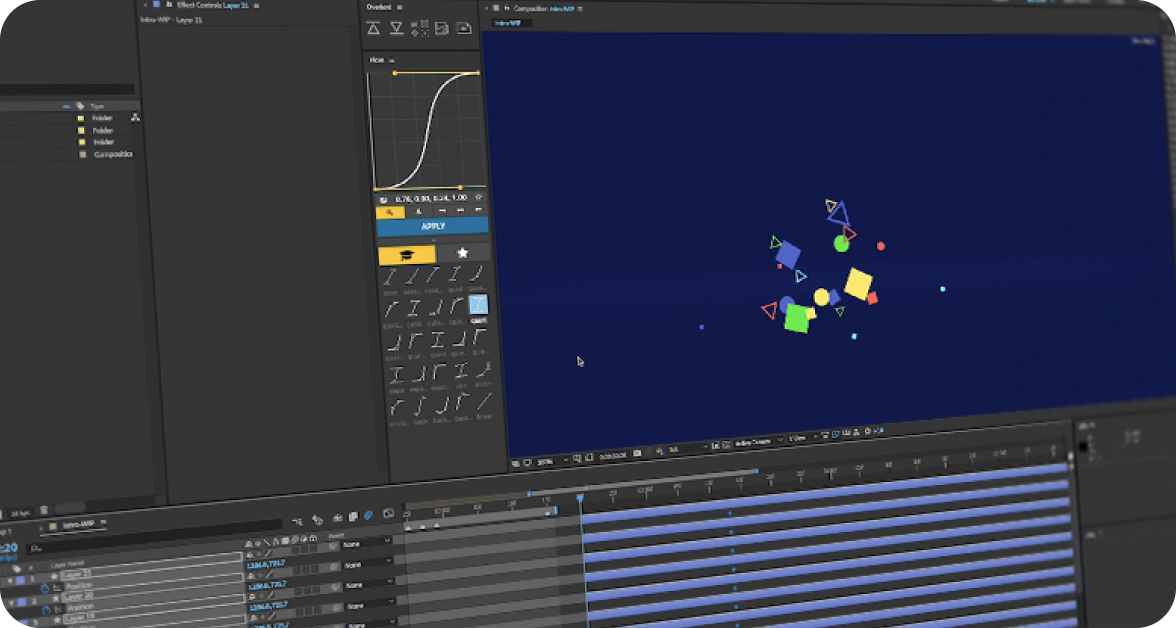Open the Parent dropdown for Layer 20
Screen dimensions: 1176x628
[x=368, y=563]
